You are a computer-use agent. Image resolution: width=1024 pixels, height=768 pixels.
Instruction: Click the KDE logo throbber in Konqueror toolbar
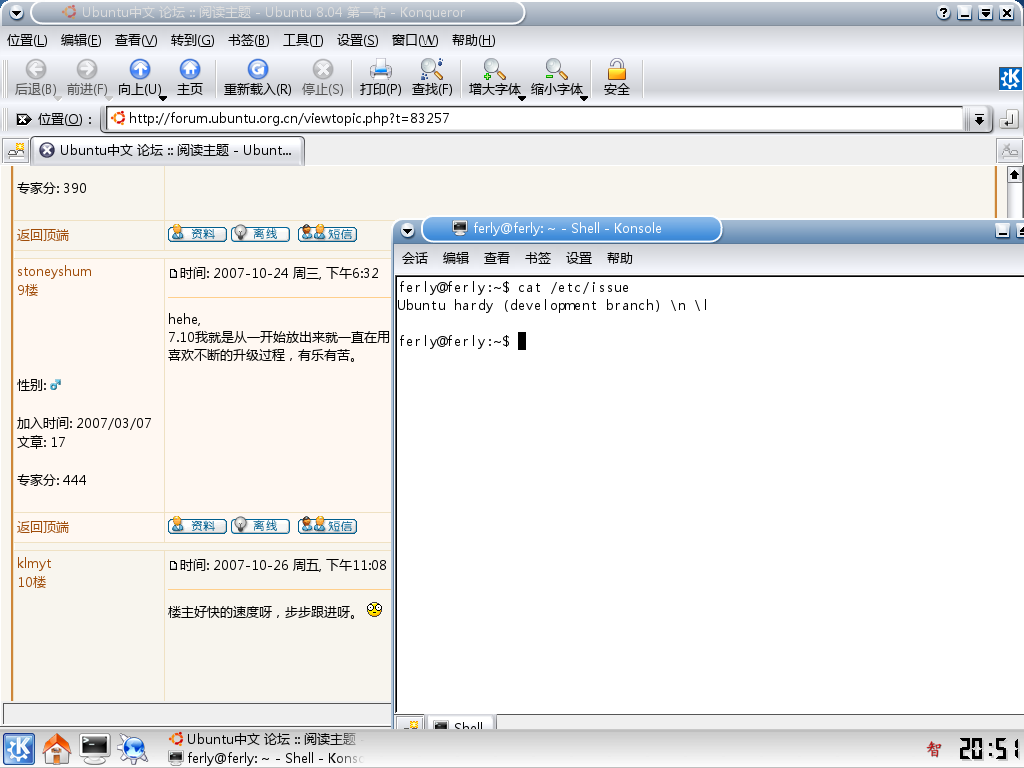coord(1011,78)
